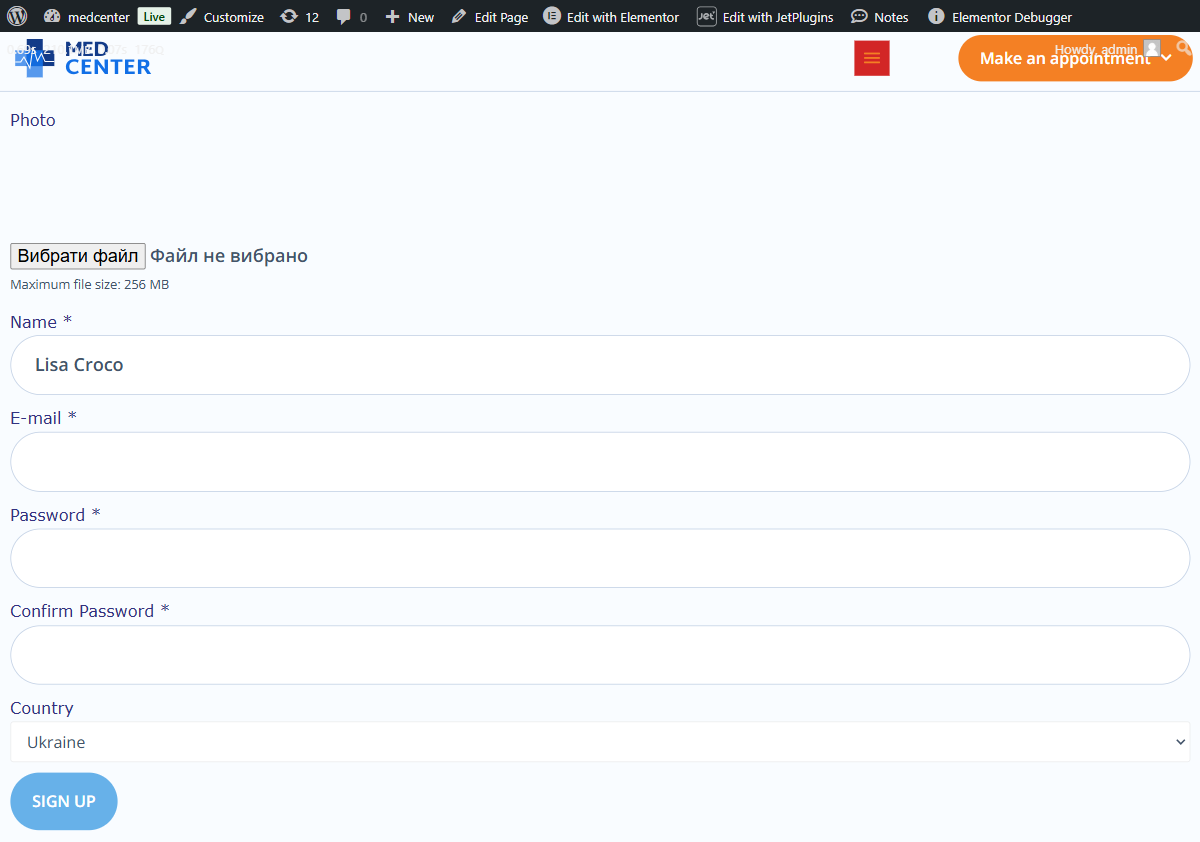Click the admin bar search magnifier

click(x=1185, y=47)
